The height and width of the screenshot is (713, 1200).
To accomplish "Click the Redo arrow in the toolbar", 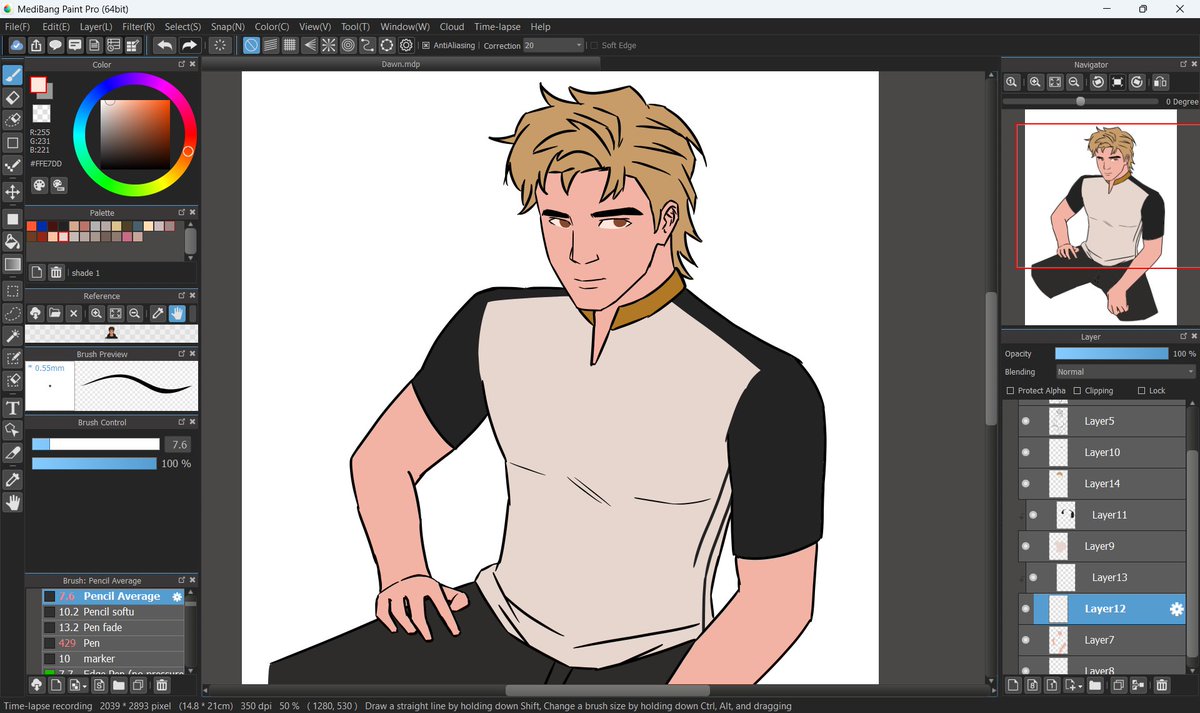I will [x=189, y=45].
